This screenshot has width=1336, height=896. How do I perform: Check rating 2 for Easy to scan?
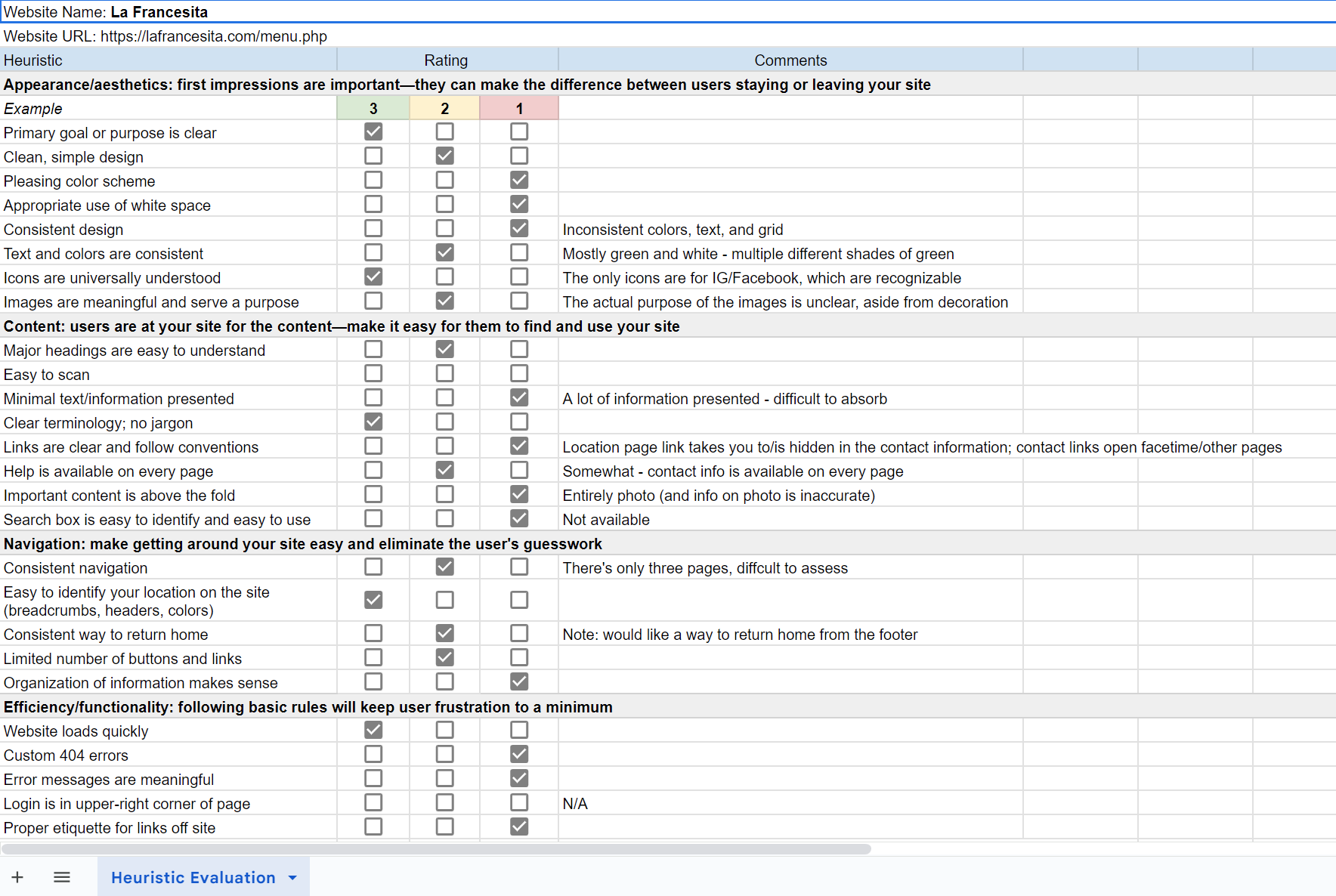[x=445, y=373]
